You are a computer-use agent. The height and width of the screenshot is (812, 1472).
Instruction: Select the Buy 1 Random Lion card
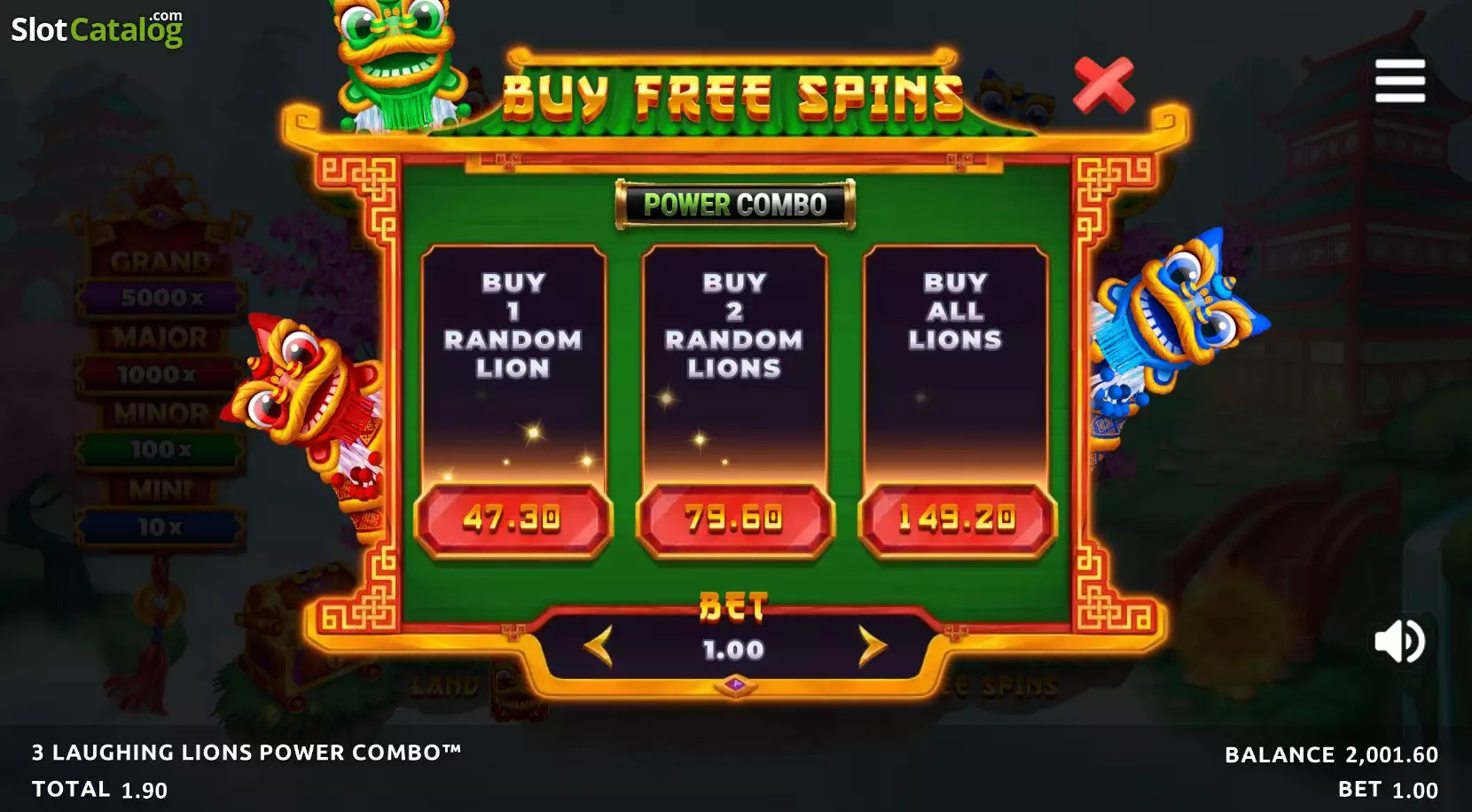(x=513, y=363)
